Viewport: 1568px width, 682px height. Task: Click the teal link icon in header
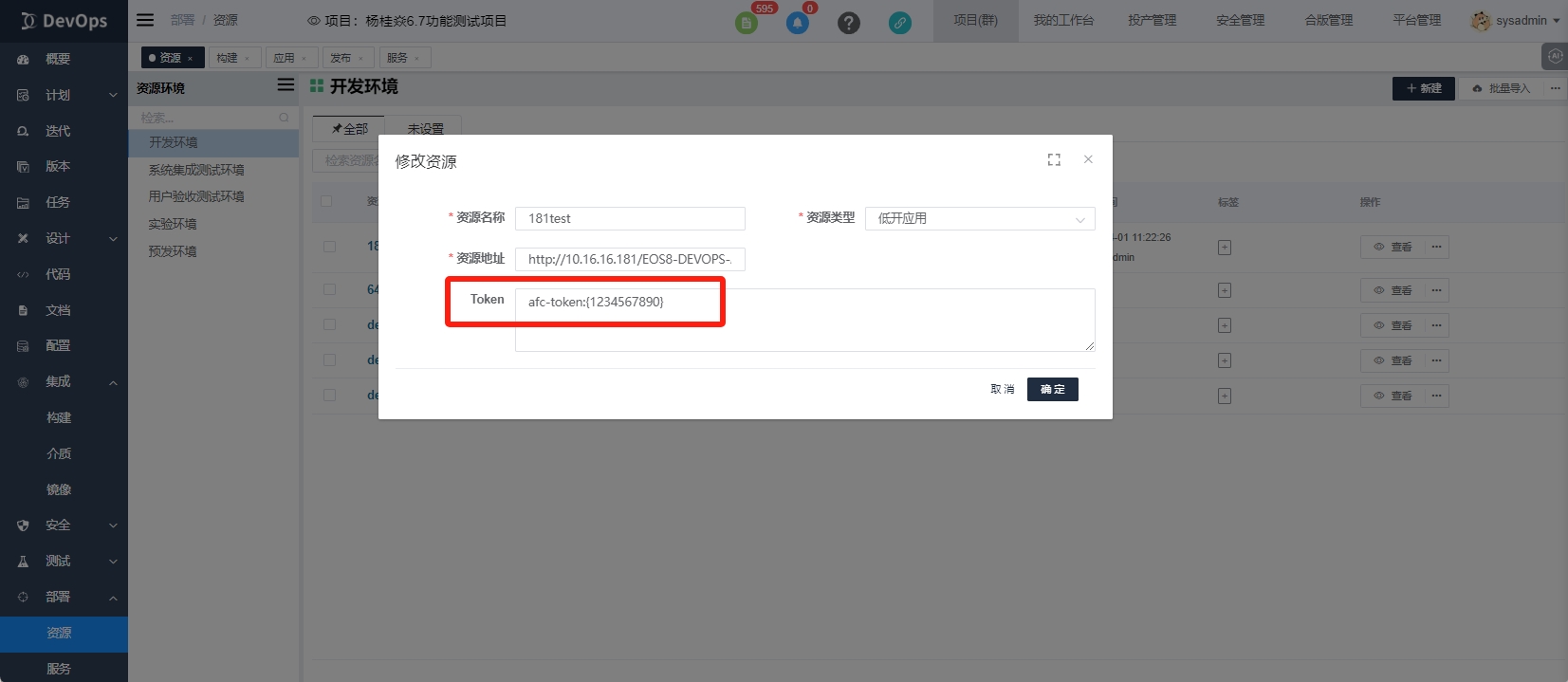click(x=899, y=23)
